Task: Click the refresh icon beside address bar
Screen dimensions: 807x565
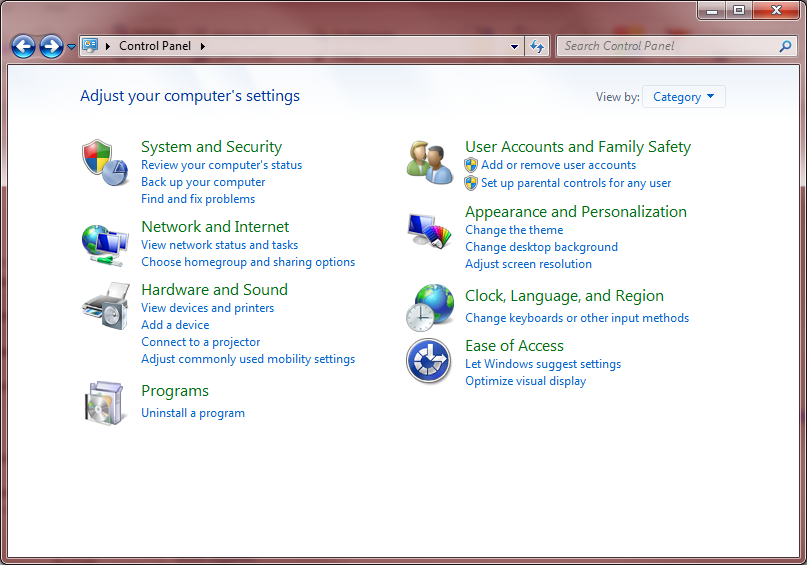Action: 537,46
